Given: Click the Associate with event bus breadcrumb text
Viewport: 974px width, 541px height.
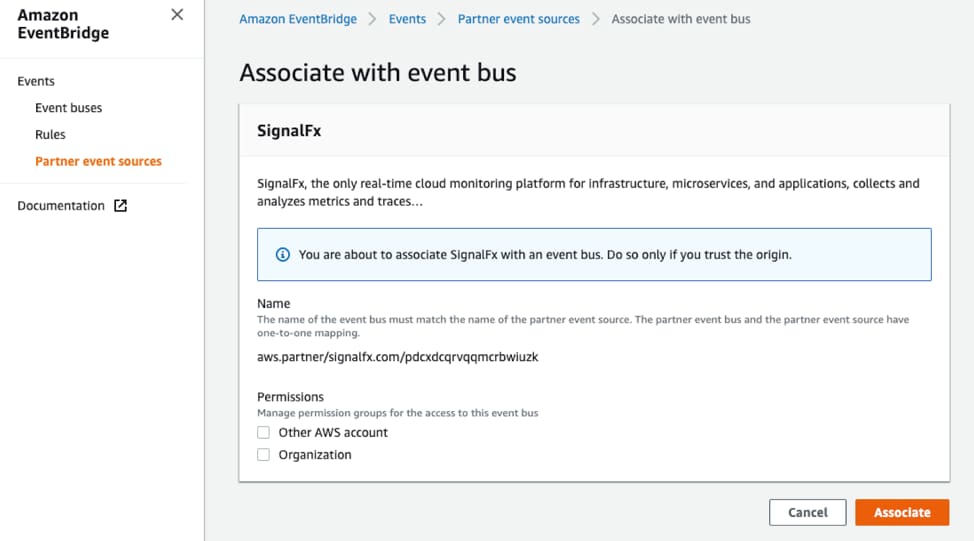Looking at the screenshot, I should pyautogui.click(x=681, y=19).
